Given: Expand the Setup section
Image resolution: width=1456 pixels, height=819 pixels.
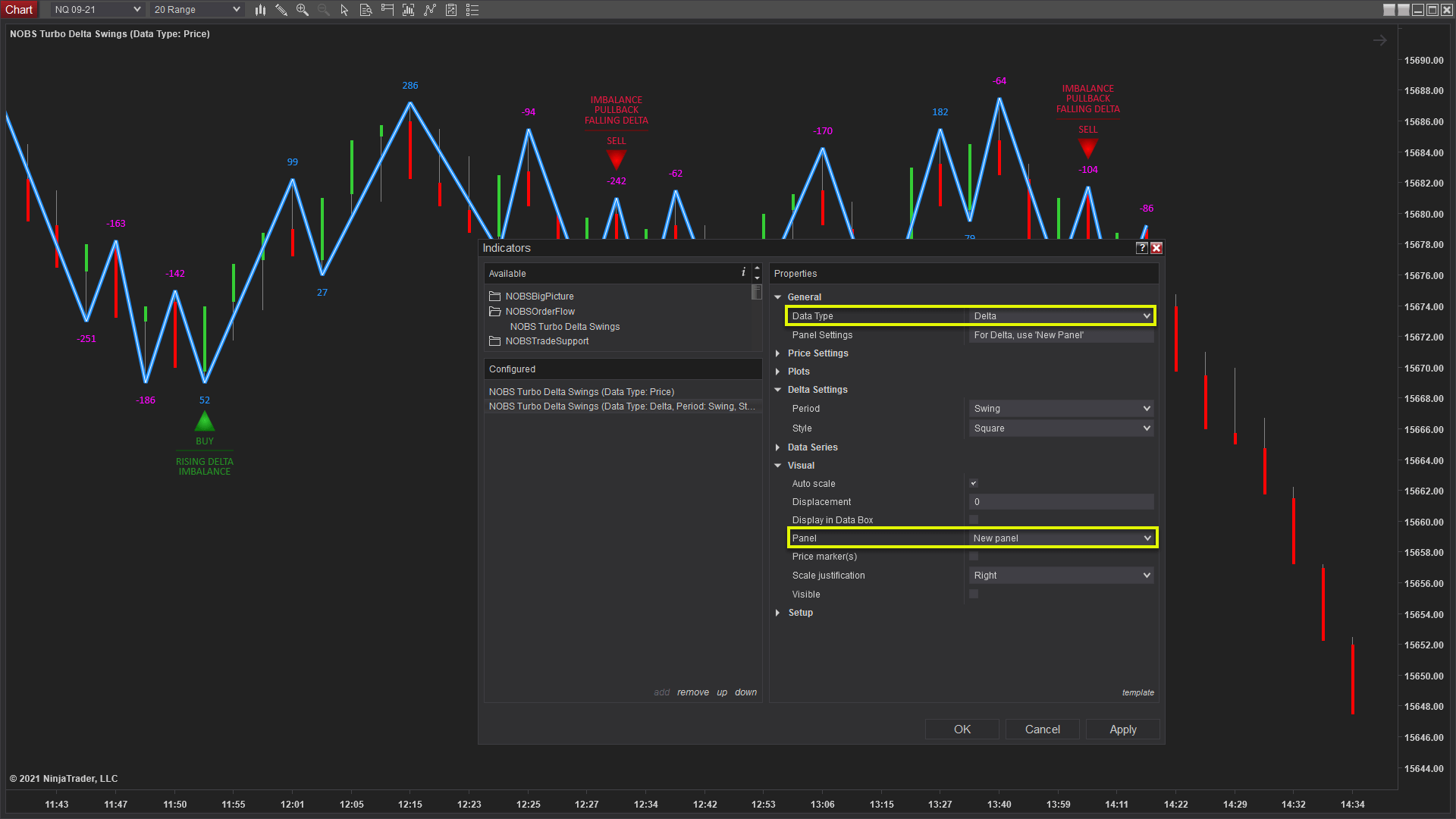Looking at the screenshot, I should point(777,613).
